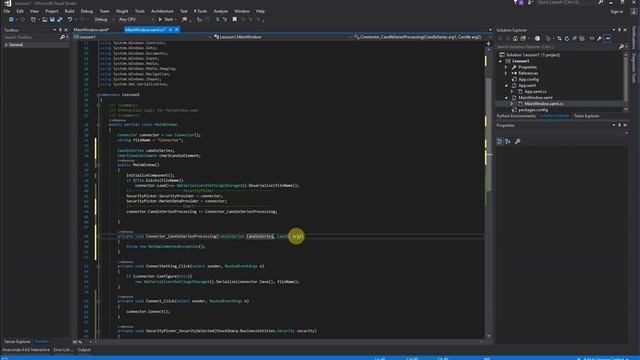Image resolution: width=640 pixels, height=360 pixels.
Task: Pin the Toolbox panel with pushpin icon
Action: tap(60, 30)
